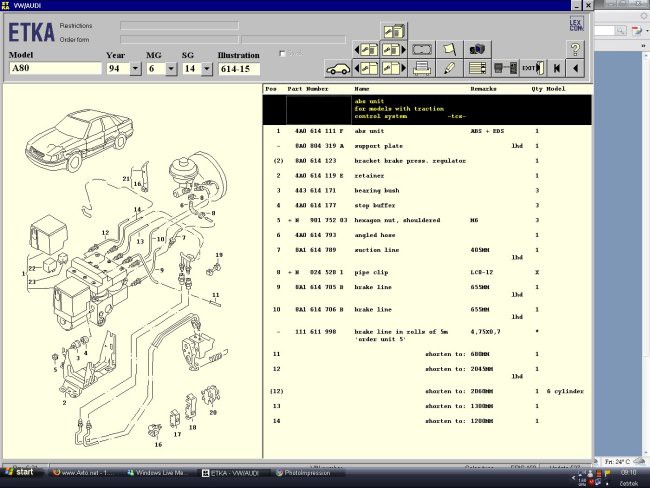The width and height of the screenshot is (650, 488).
Task: Switch to ETKA - VW/AUDI taskbar item
Action: [x=233, y=473]
